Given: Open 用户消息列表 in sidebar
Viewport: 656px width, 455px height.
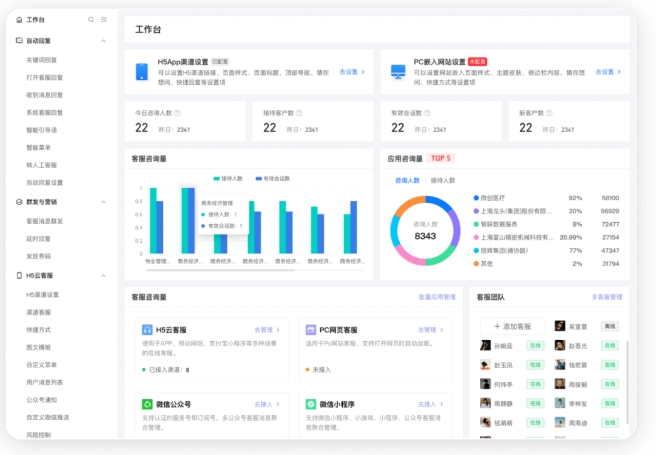Looking at the screenshot, I should click(x=44, y=382).
